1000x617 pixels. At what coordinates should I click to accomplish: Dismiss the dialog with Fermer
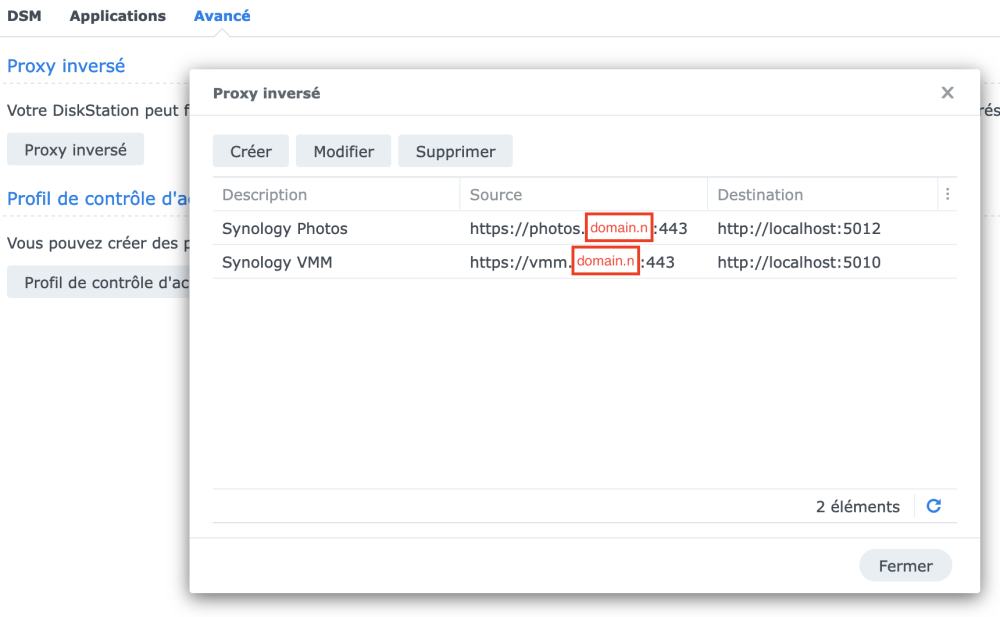(905, 566)
